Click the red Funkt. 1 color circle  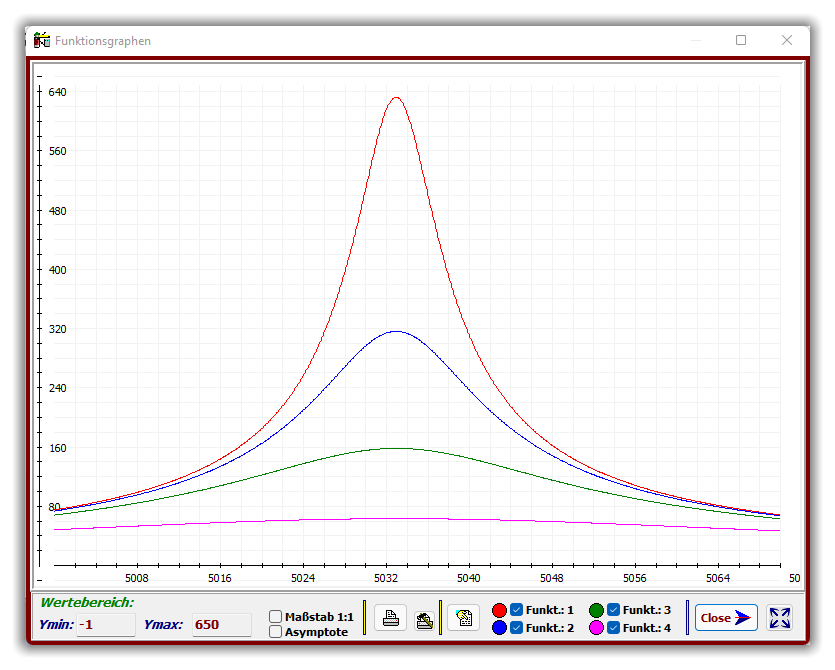click(500, 610)
